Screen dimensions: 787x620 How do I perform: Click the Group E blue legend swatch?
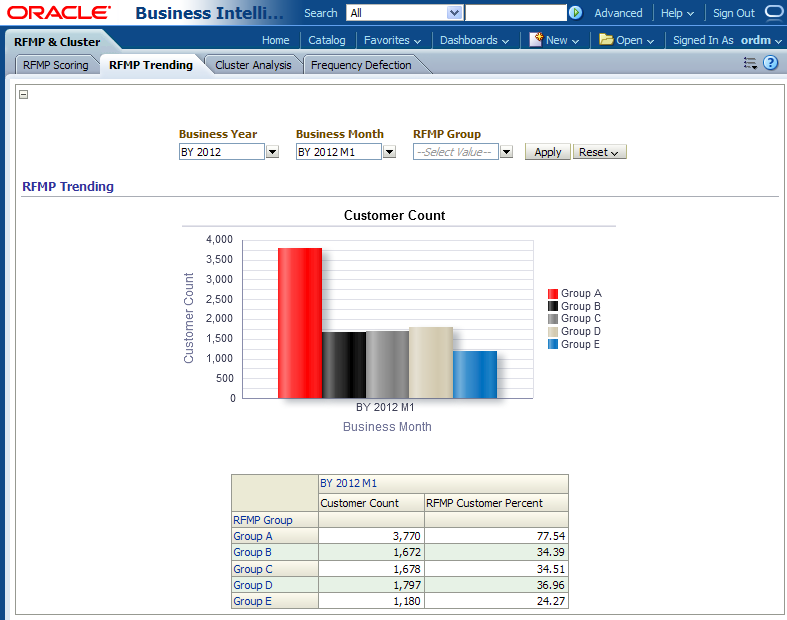coord(552,344)
